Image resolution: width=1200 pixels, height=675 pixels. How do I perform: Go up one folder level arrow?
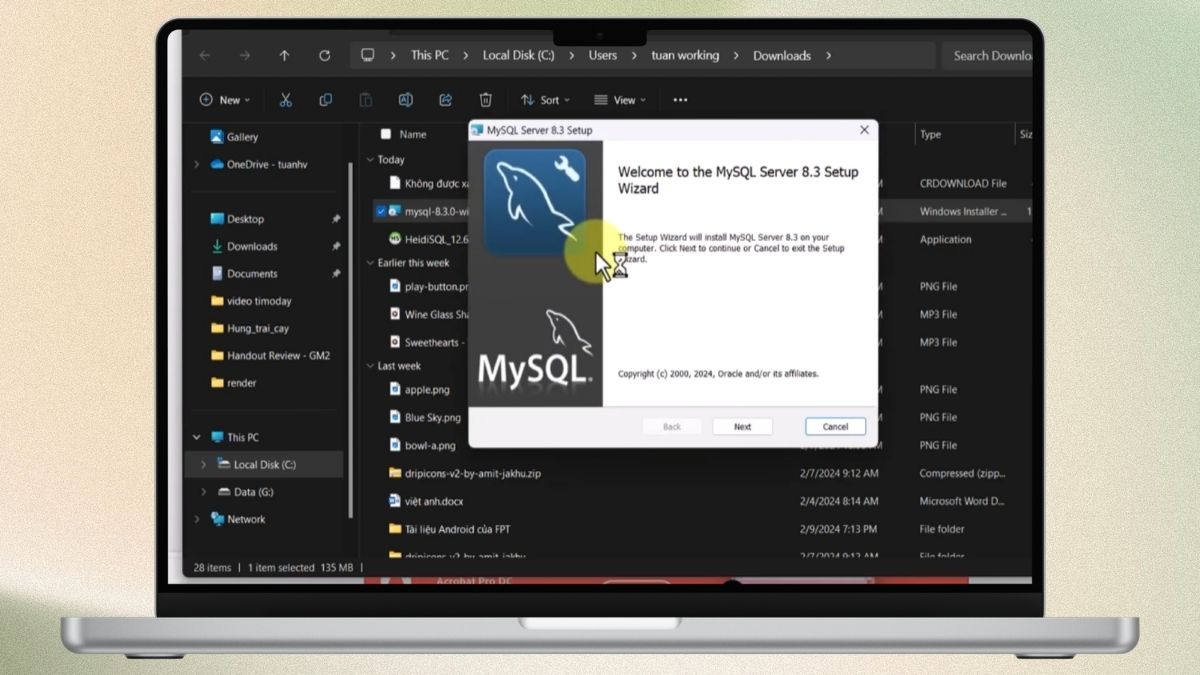click(x=284, y=56)
